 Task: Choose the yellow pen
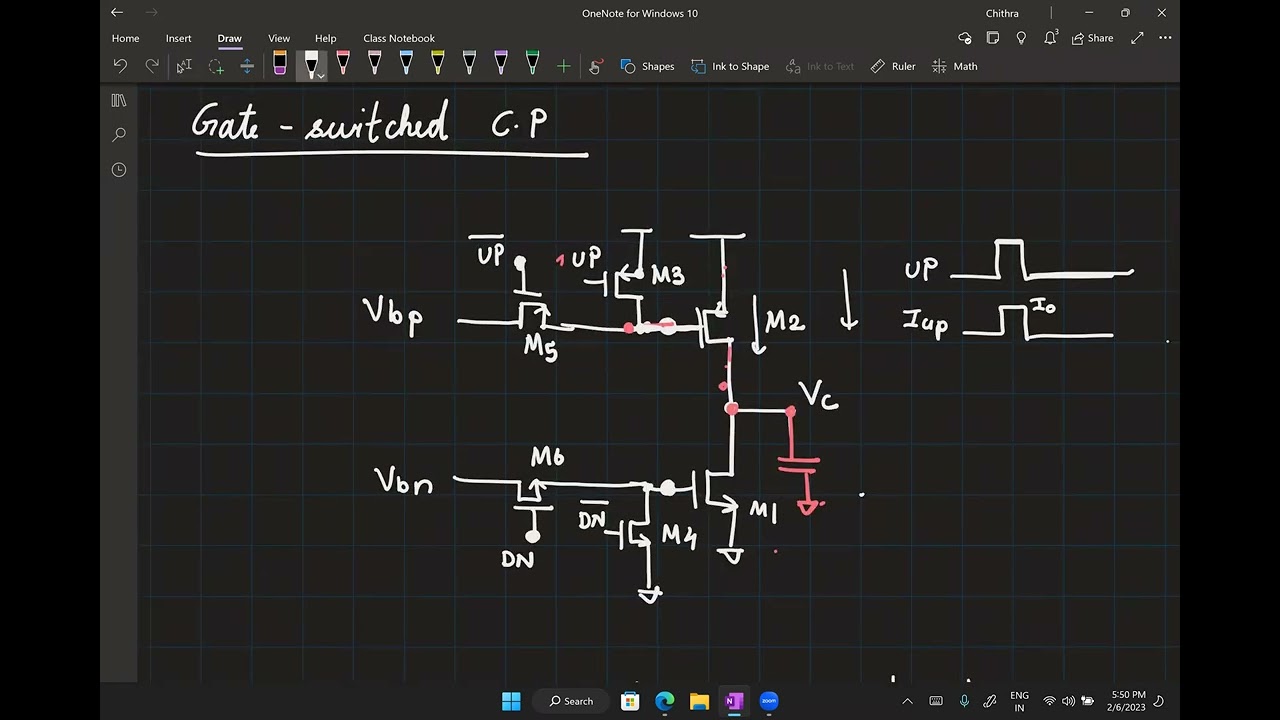[x=438, y=64]
